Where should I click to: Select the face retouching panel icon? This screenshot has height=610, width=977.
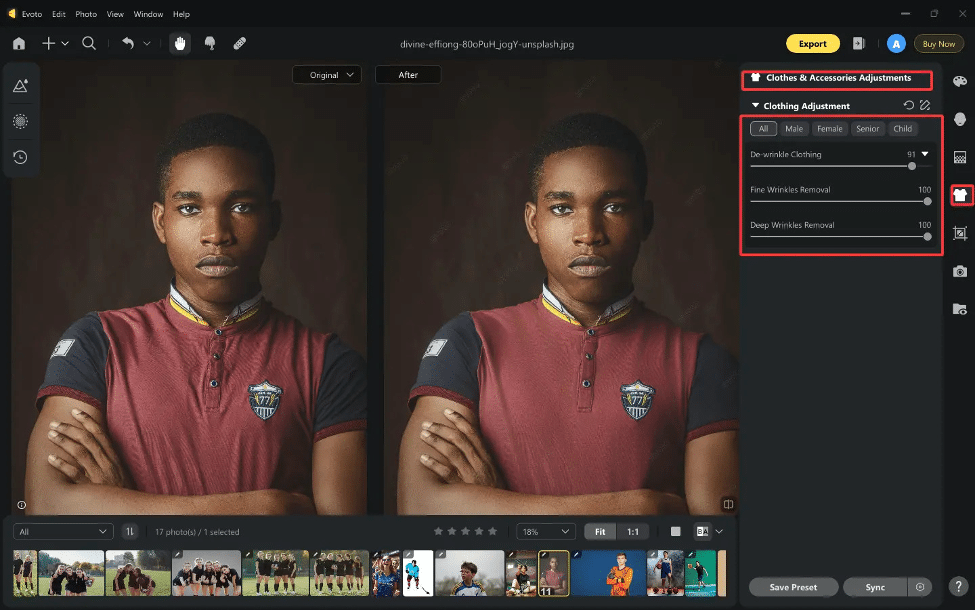click(x=959, y=119)
